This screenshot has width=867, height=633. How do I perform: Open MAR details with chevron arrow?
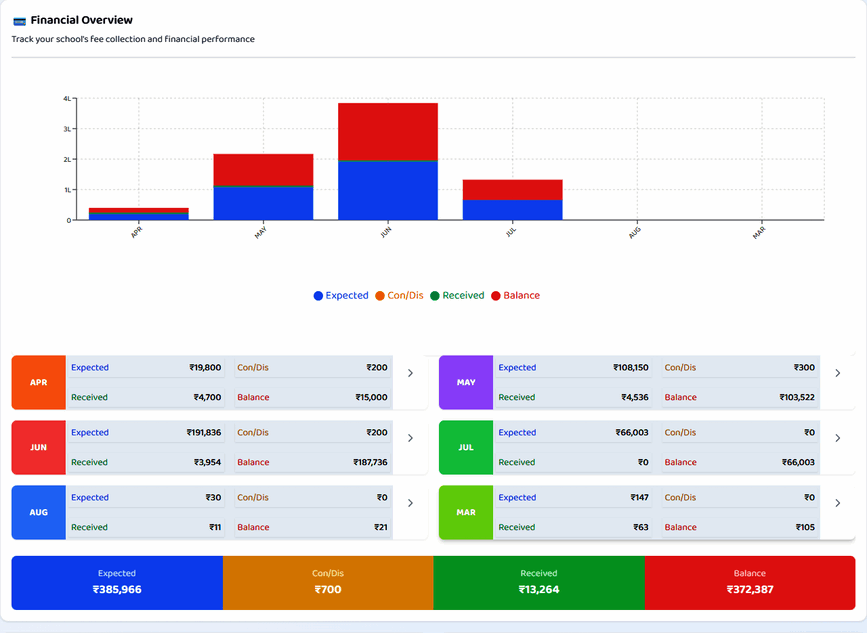coord(838,503)
